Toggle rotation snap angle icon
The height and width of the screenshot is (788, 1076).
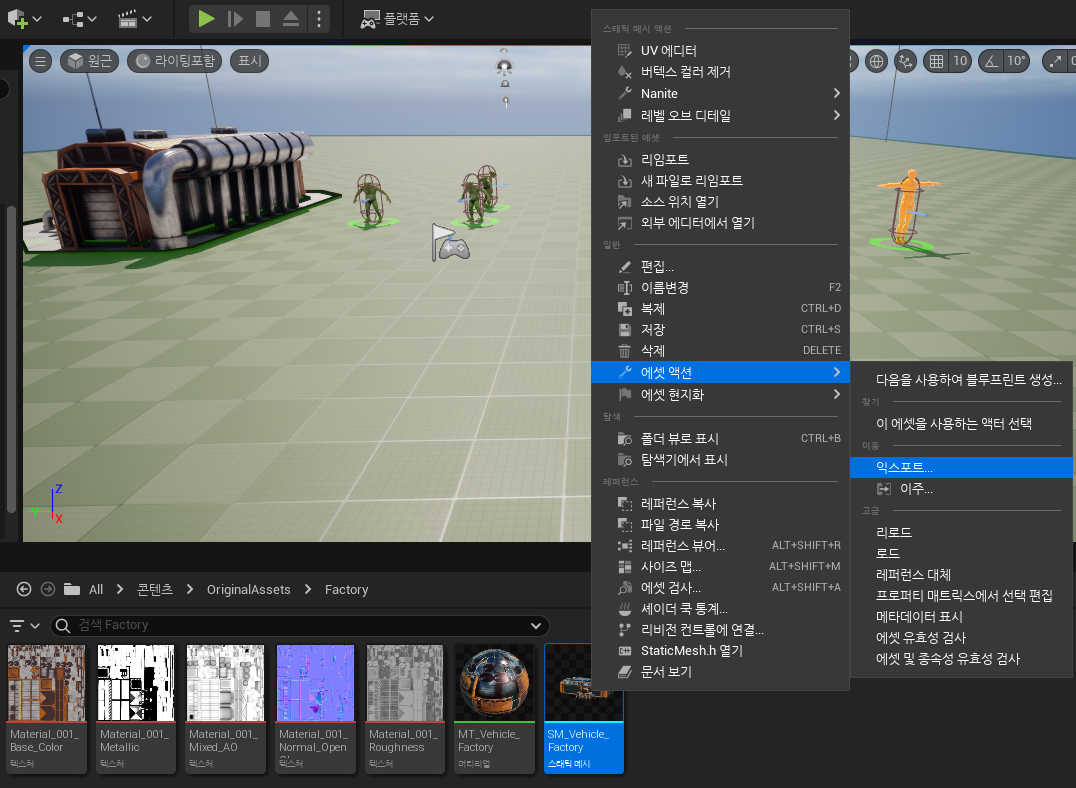pyautogui.click(x=992, y=61)
